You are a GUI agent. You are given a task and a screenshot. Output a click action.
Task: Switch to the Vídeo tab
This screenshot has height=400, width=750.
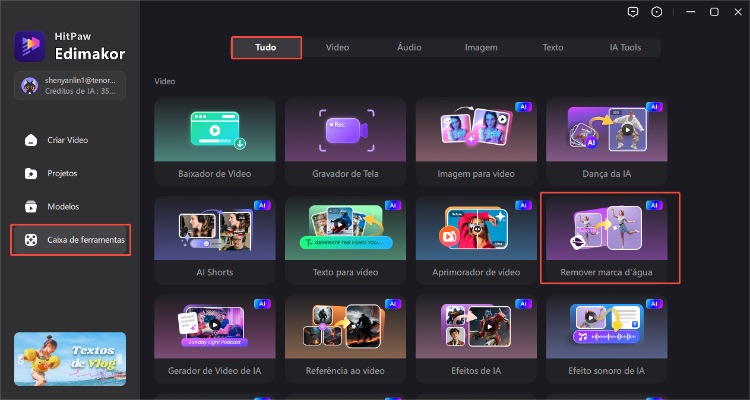coord(337,47)
